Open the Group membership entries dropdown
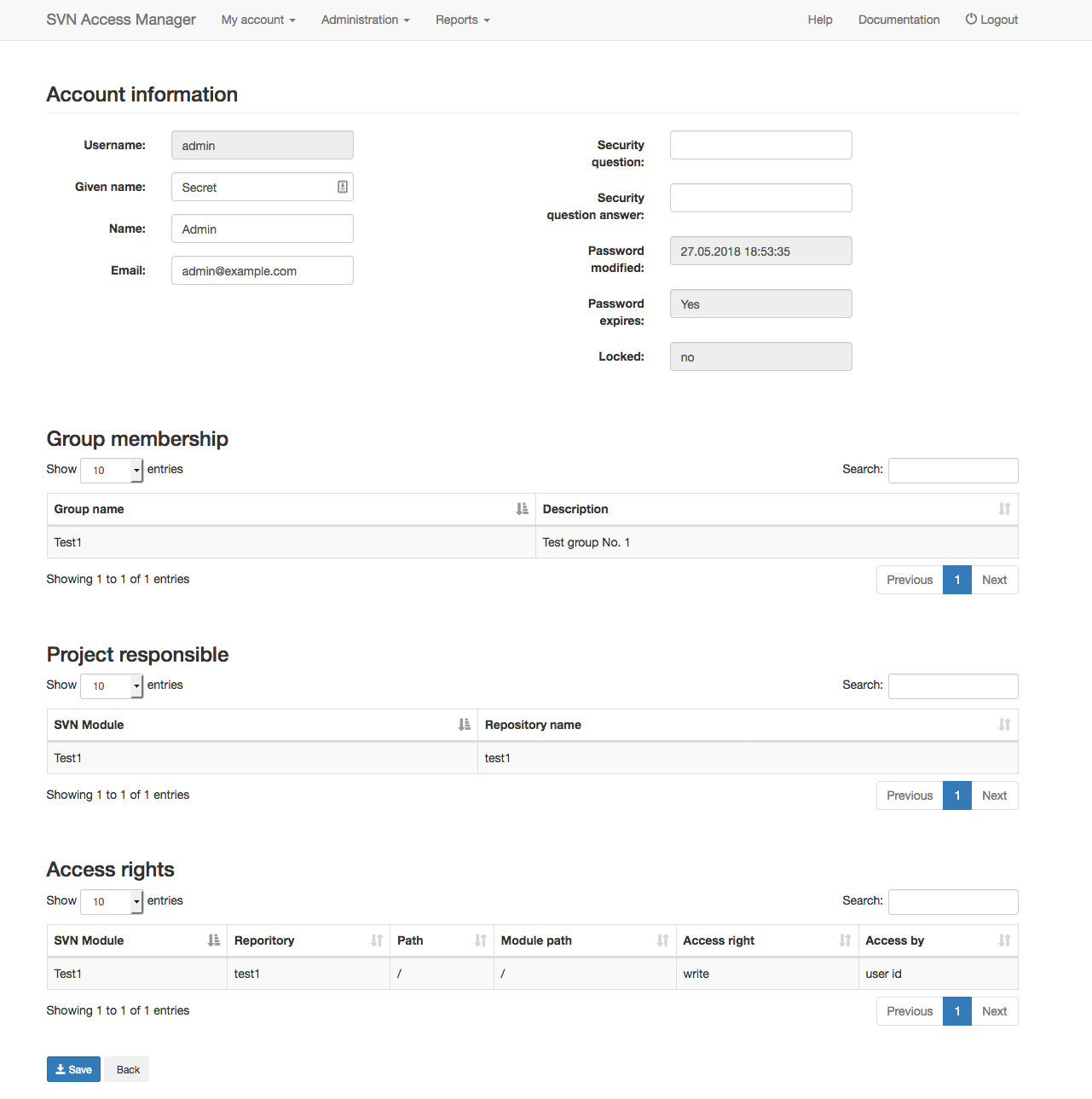1092x1099 pixels. 112,470
